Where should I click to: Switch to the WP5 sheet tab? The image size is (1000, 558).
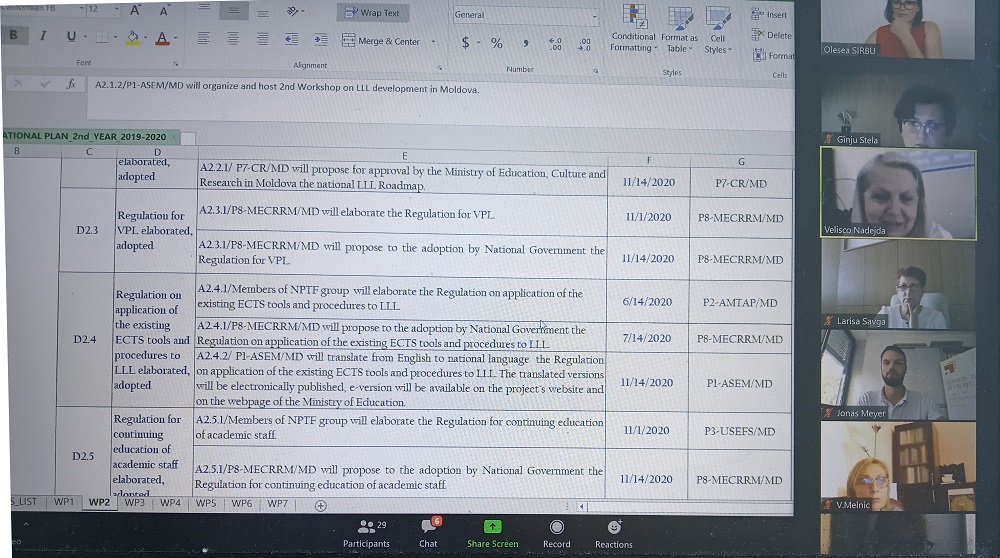[x=206, y=503]
